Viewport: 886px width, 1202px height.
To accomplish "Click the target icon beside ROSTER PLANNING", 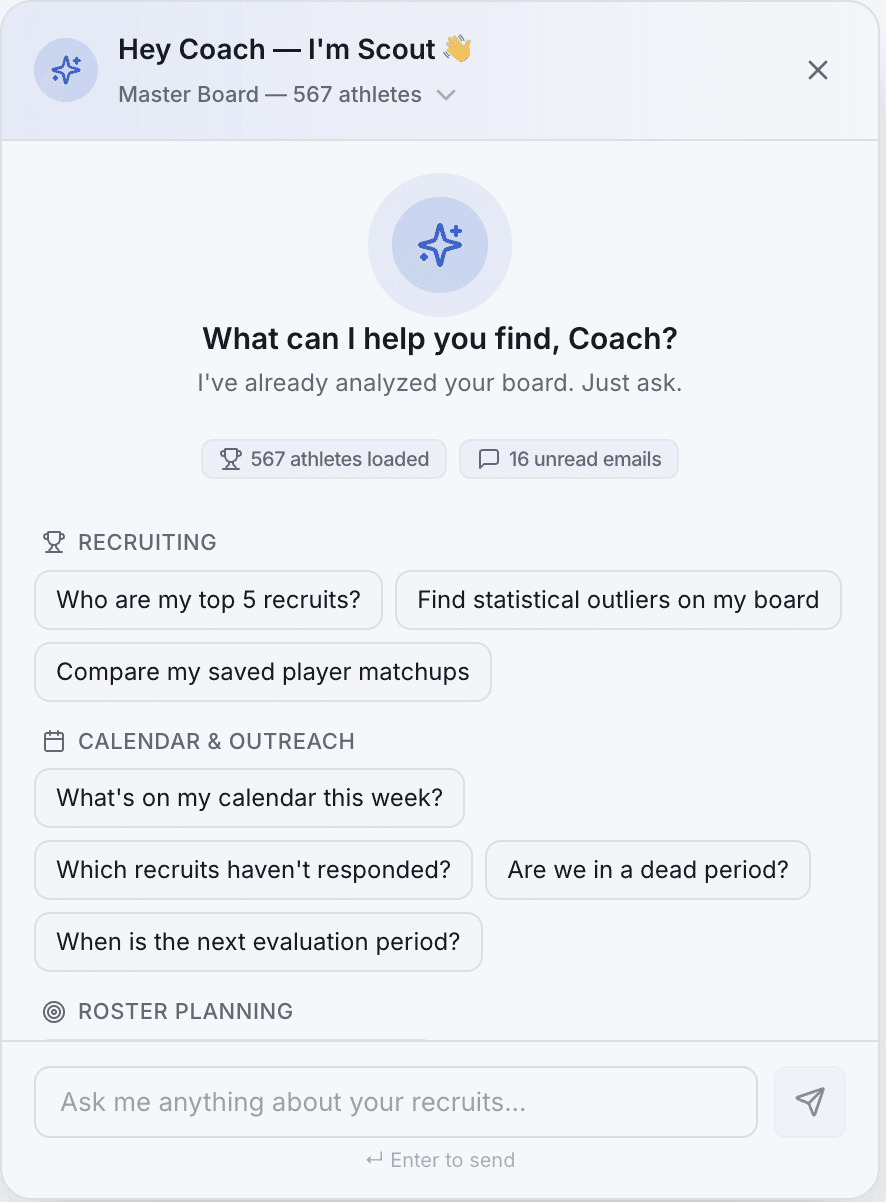I will coord(54,1011).
